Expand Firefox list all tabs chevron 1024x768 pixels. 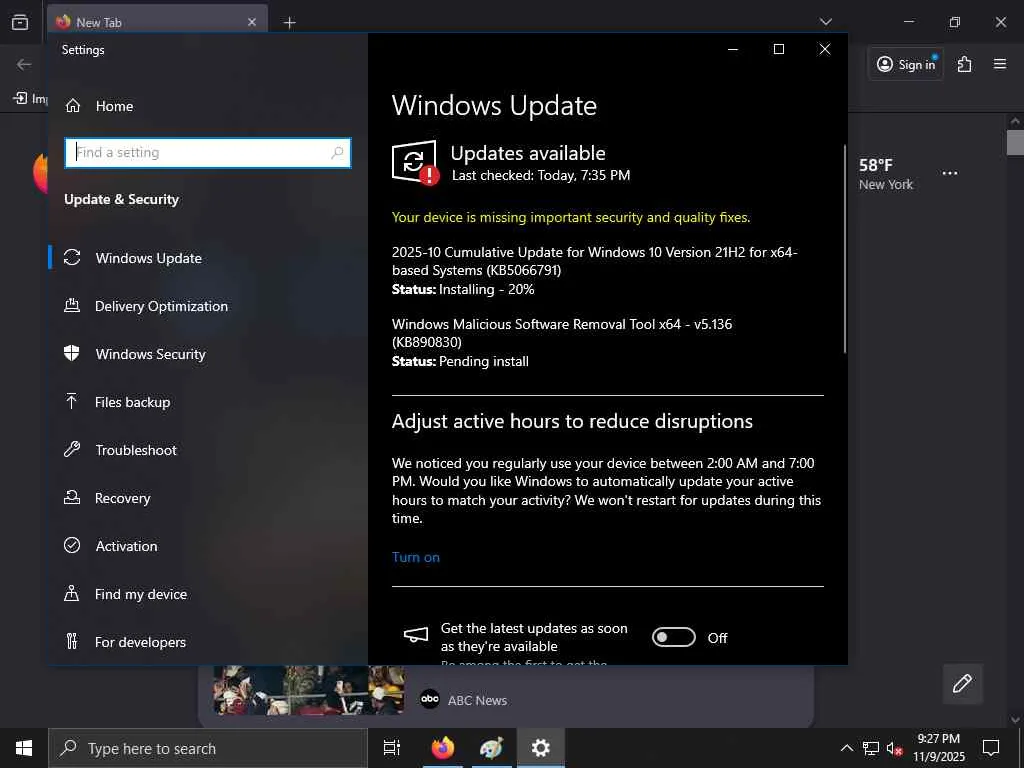[825, 22]
